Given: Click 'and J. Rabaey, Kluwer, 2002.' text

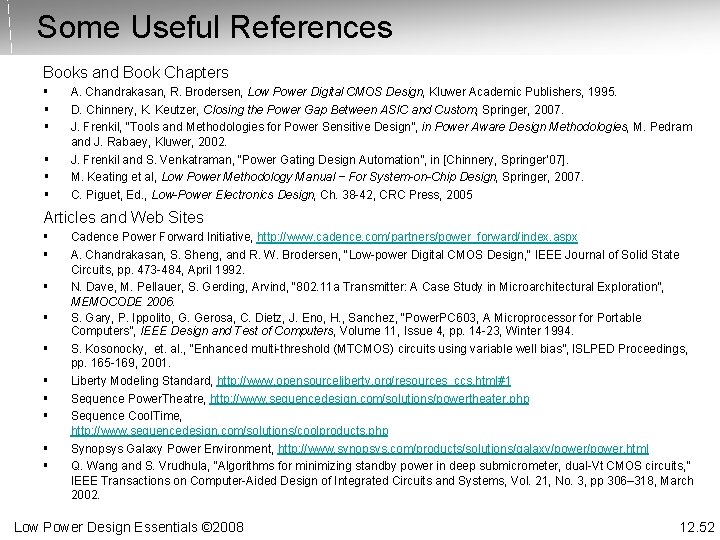Looking at the screenshot, I should coord(149,141).
